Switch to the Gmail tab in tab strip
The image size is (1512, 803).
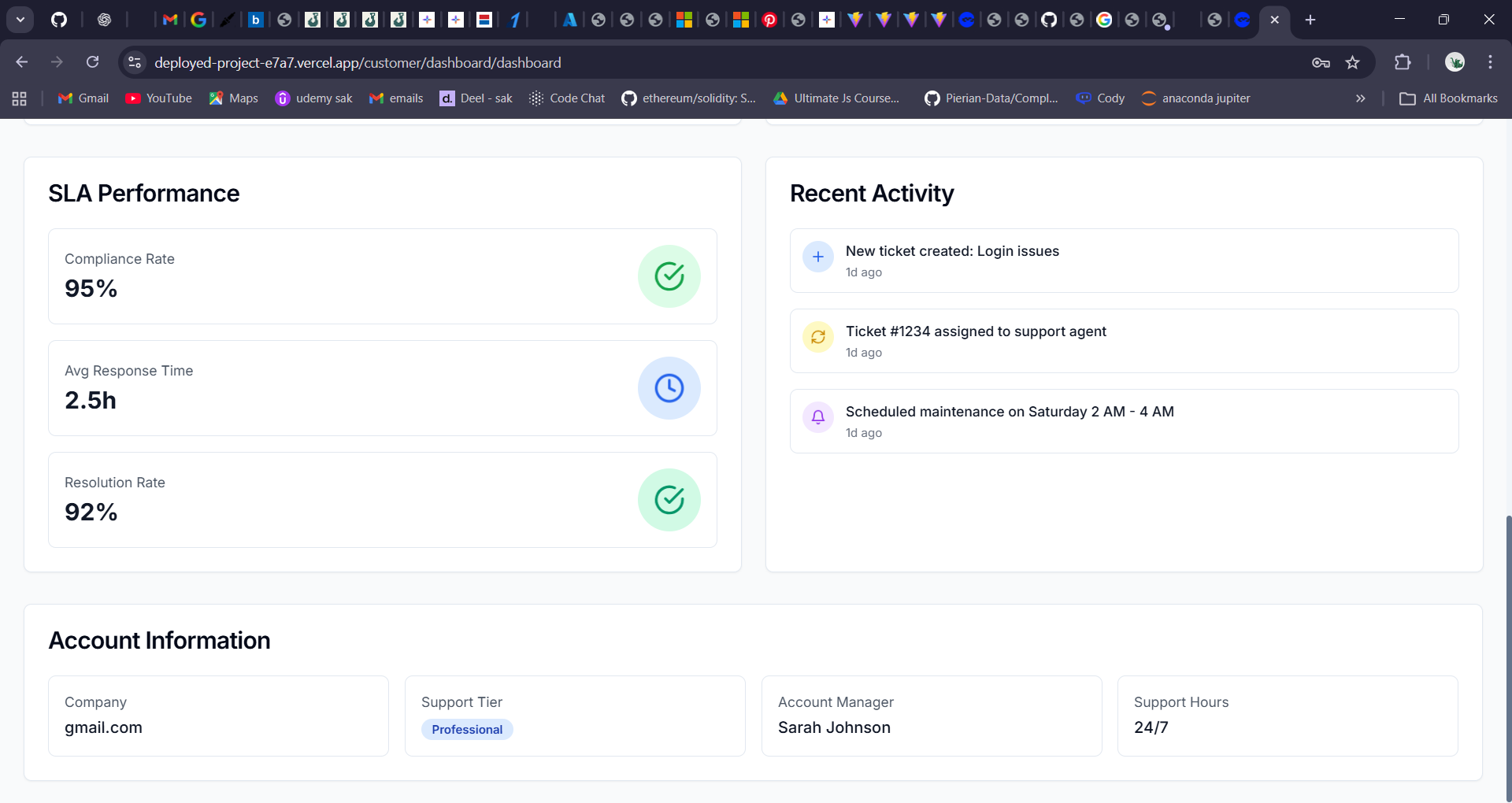[169, 20]
